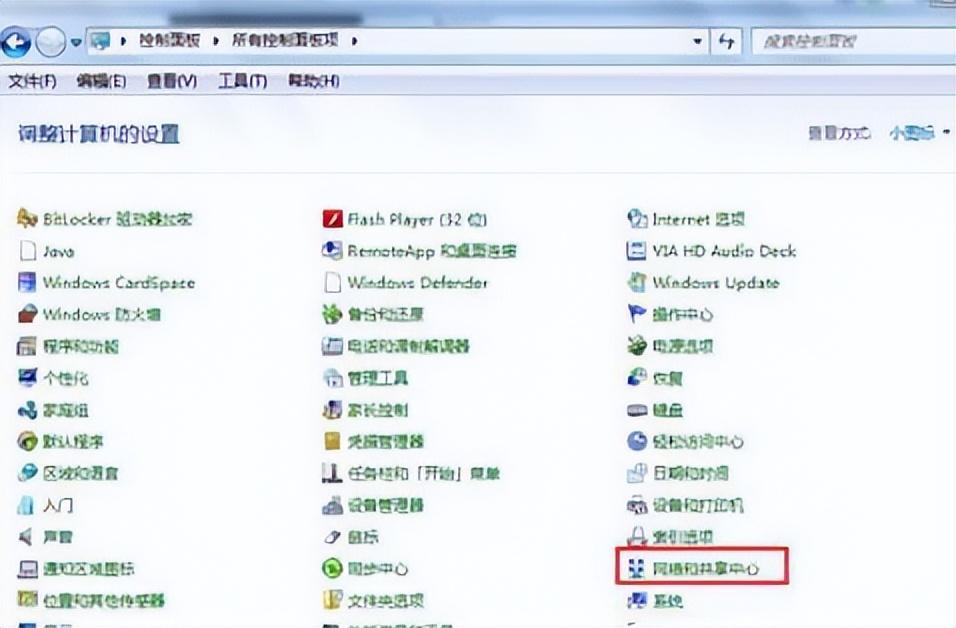Open the 查看(V) menu

[172, 81]
